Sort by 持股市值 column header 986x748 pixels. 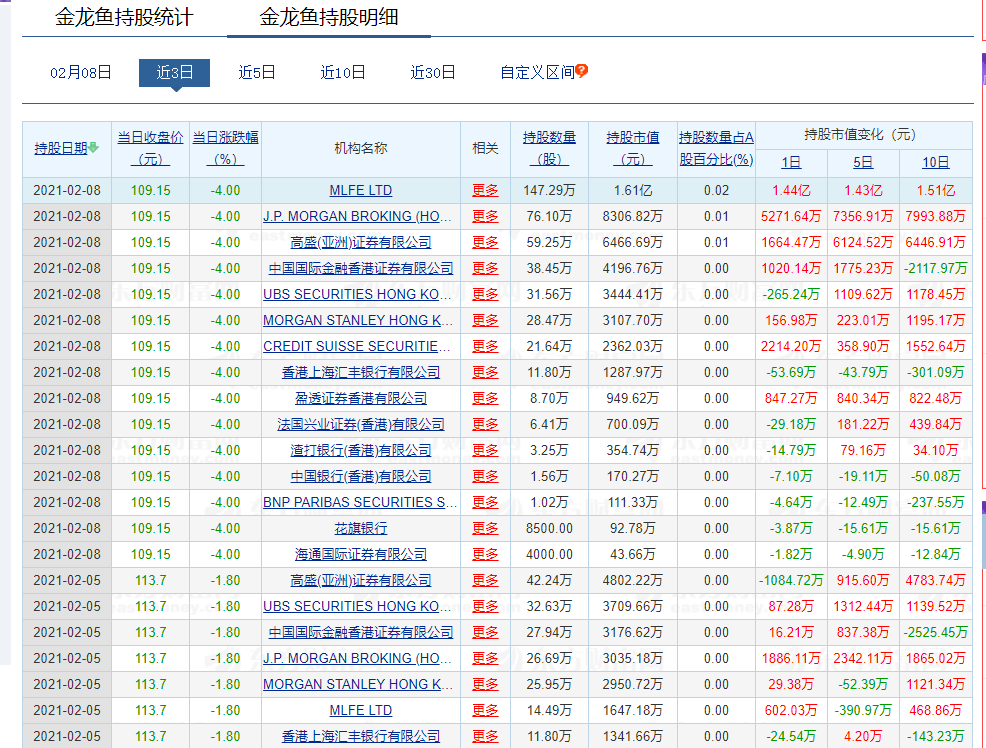coord(633,148)
